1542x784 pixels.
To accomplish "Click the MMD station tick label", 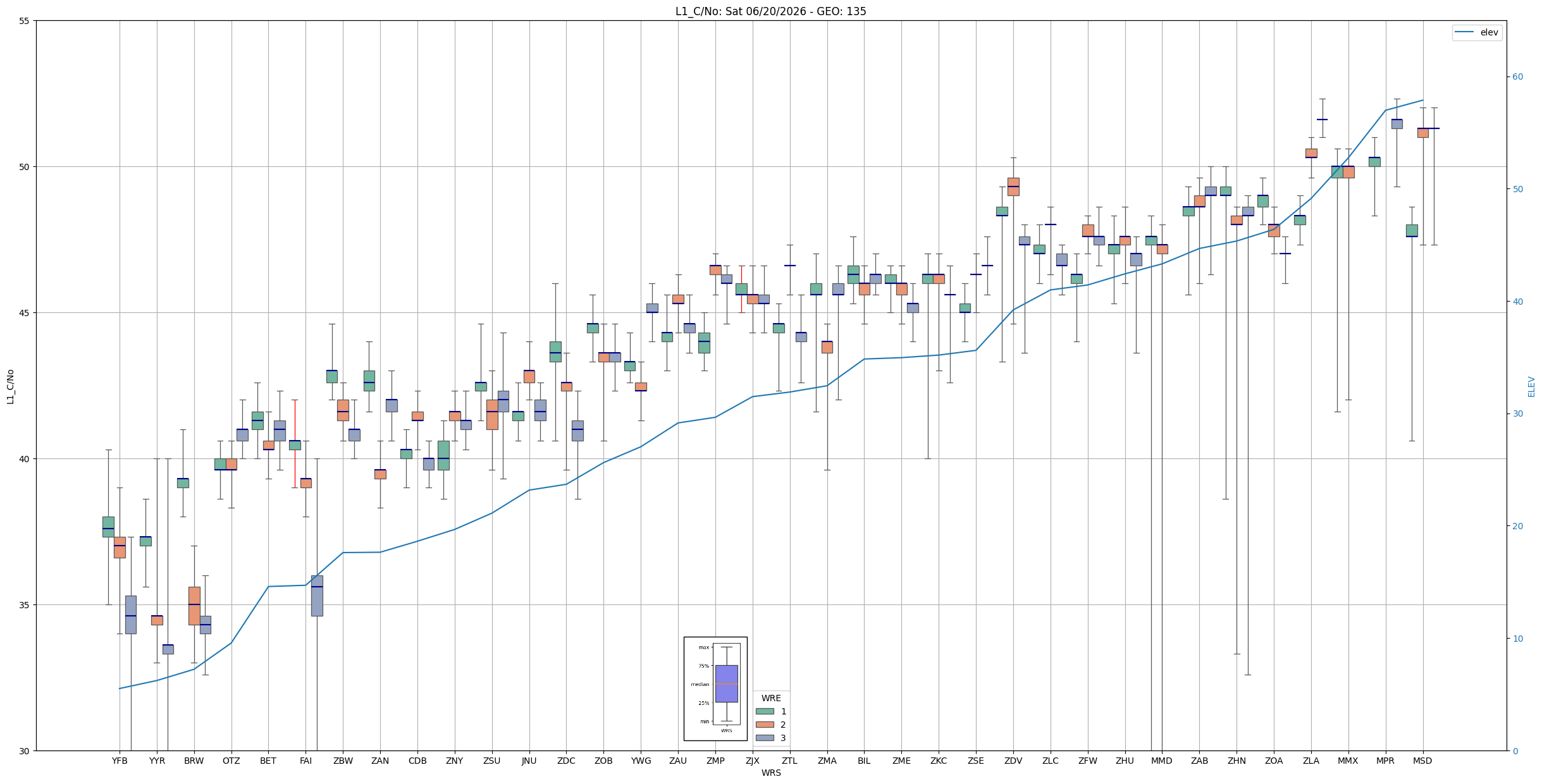I will [x=1162, y=761].
